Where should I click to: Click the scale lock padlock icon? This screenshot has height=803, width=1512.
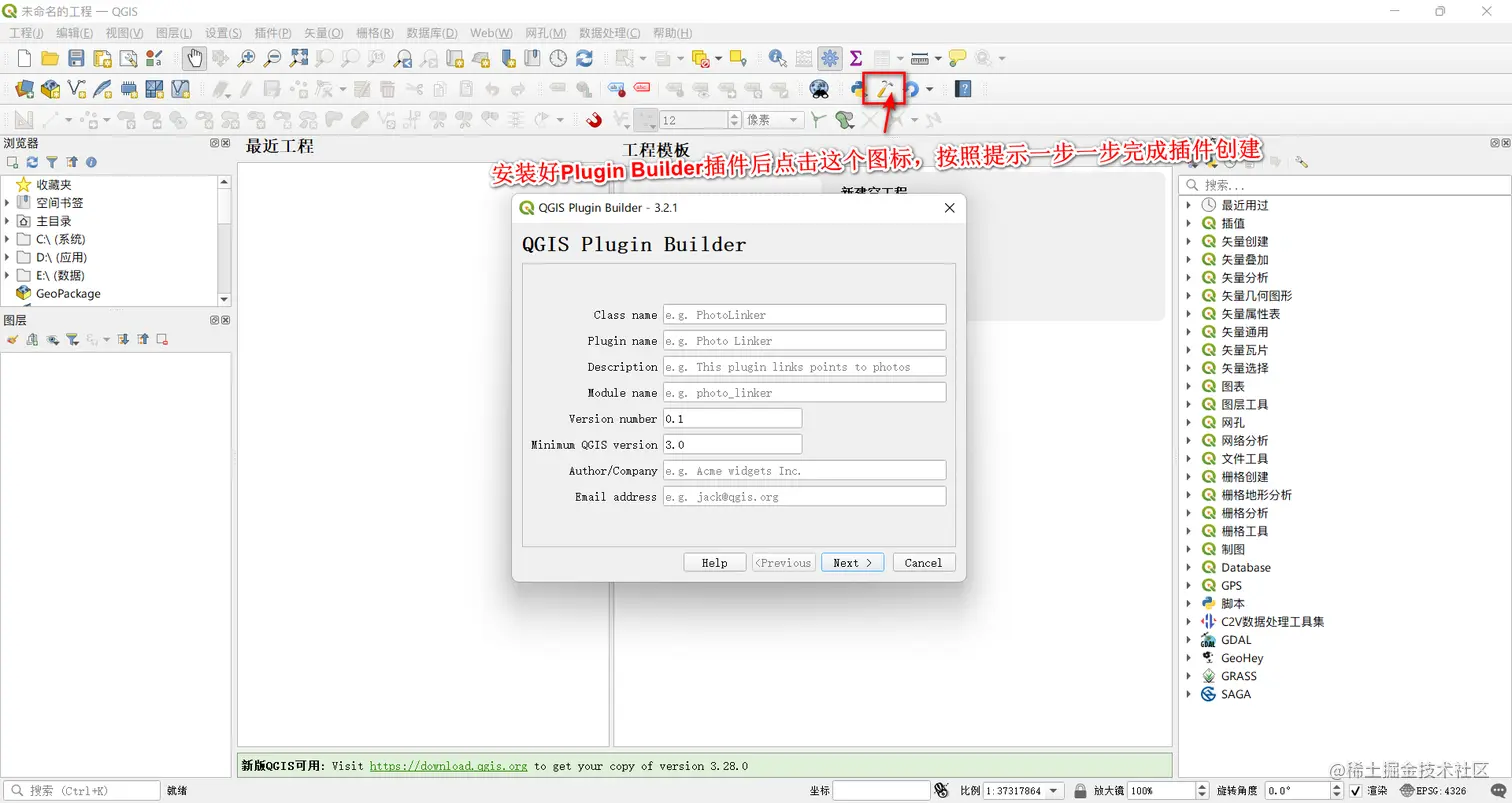pos(1081,791)
